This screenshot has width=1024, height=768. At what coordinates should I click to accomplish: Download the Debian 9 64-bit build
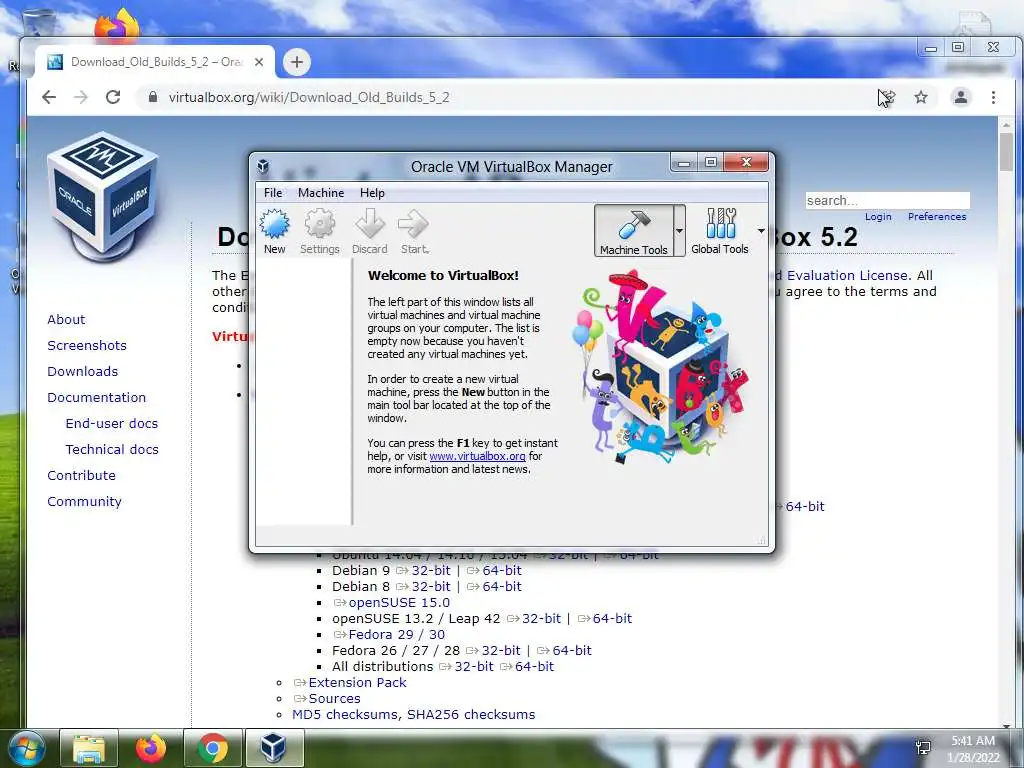(x=502, y=570)
